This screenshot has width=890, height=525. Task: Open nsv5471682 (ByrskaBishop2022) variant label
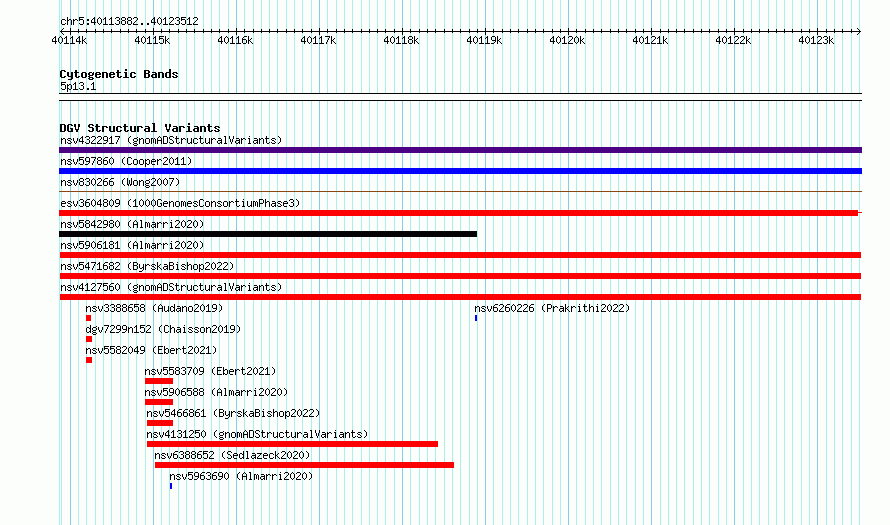[x=147, y=266]
